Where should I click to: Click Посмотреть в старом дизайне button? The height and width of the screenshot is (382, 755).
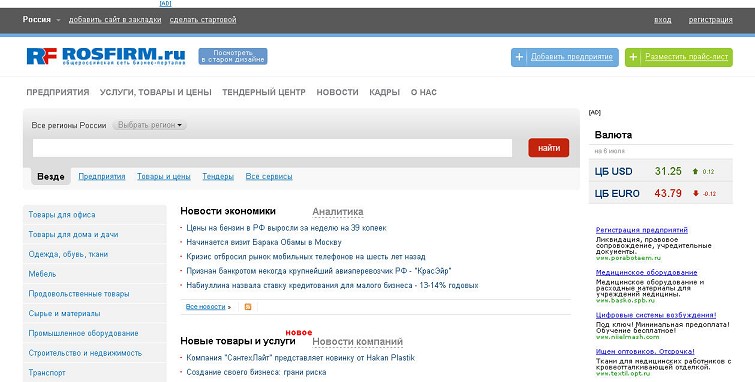(x=233, y=56)
